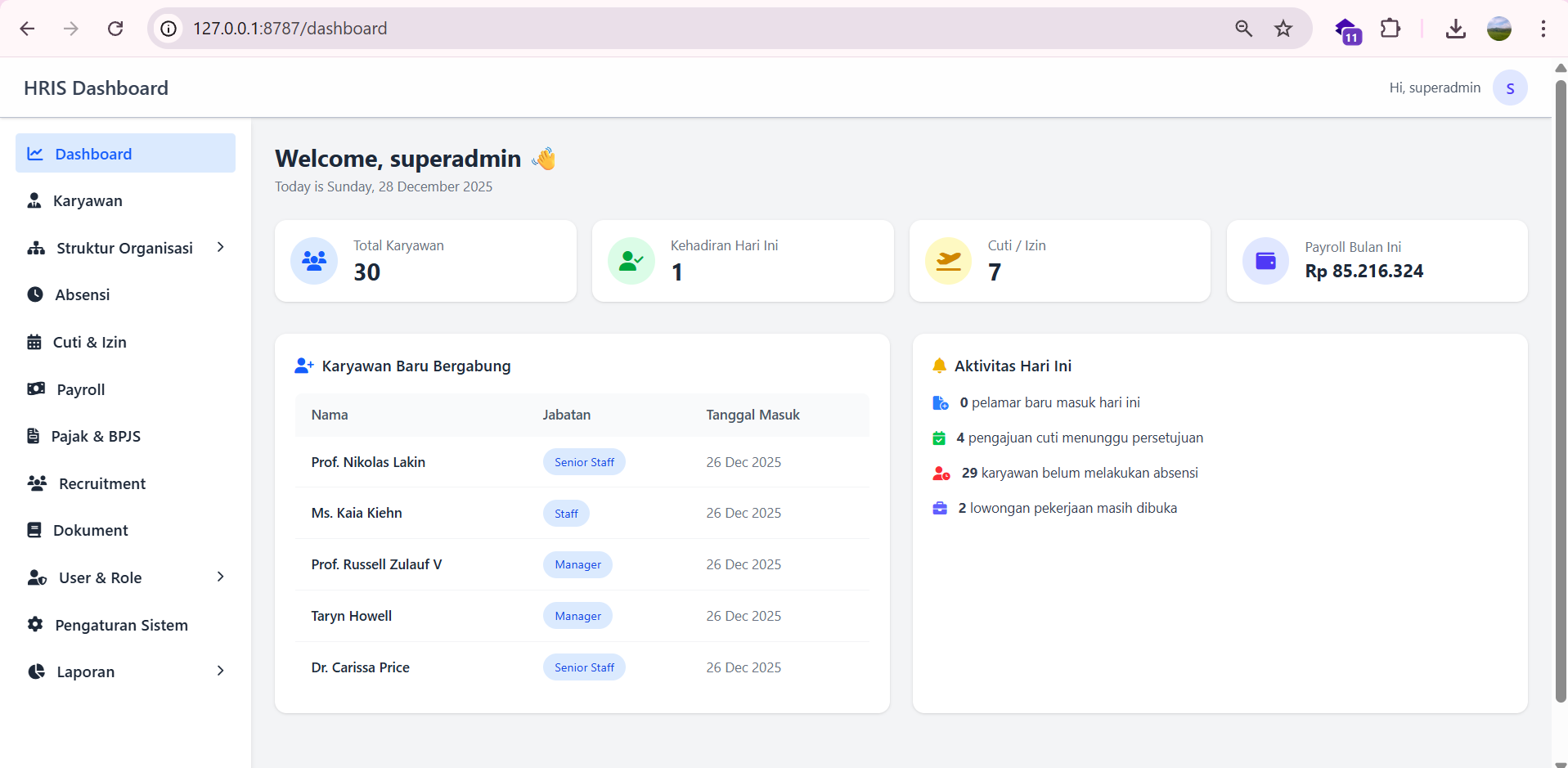
Task: Open the Karyawan menu item
Action: coord(88,201)
